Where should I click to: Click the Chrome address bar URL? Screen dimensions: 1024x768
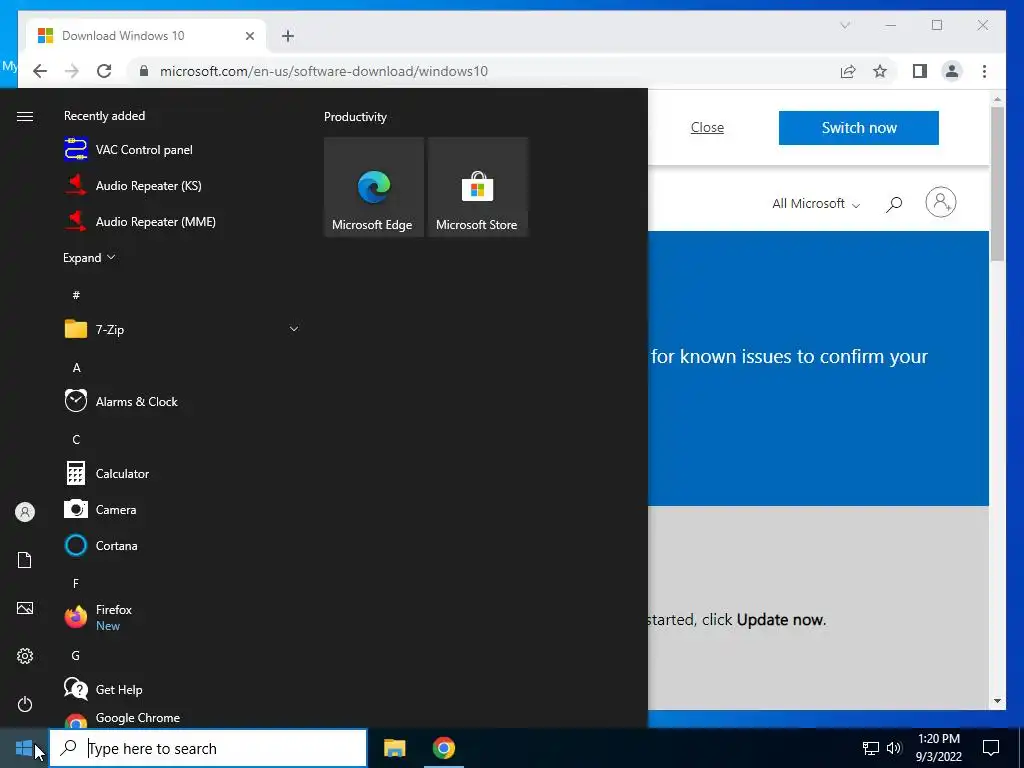click(x=324, y=71)
